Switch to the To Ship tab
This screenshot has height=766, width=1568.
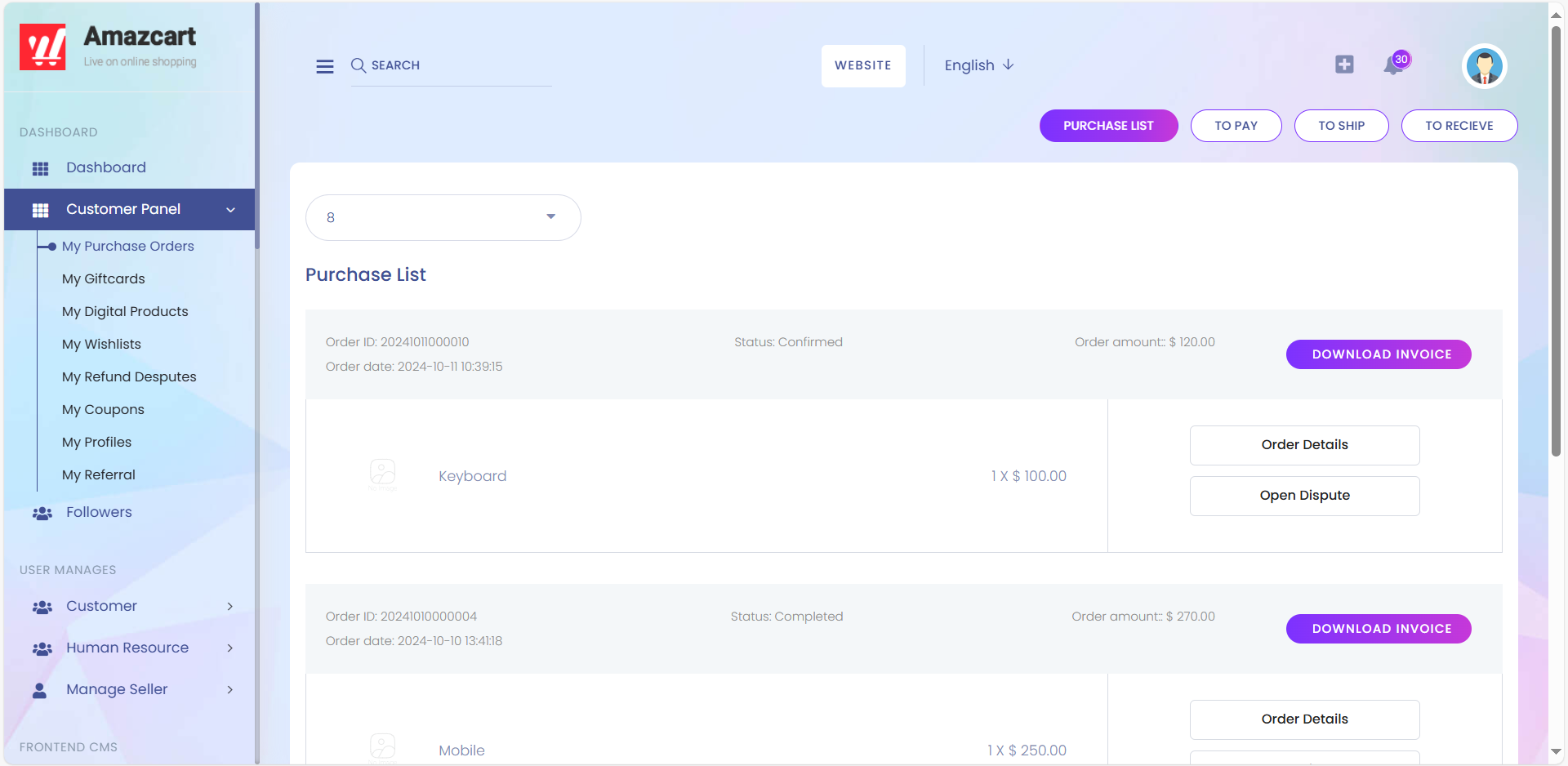(1341, 126)
